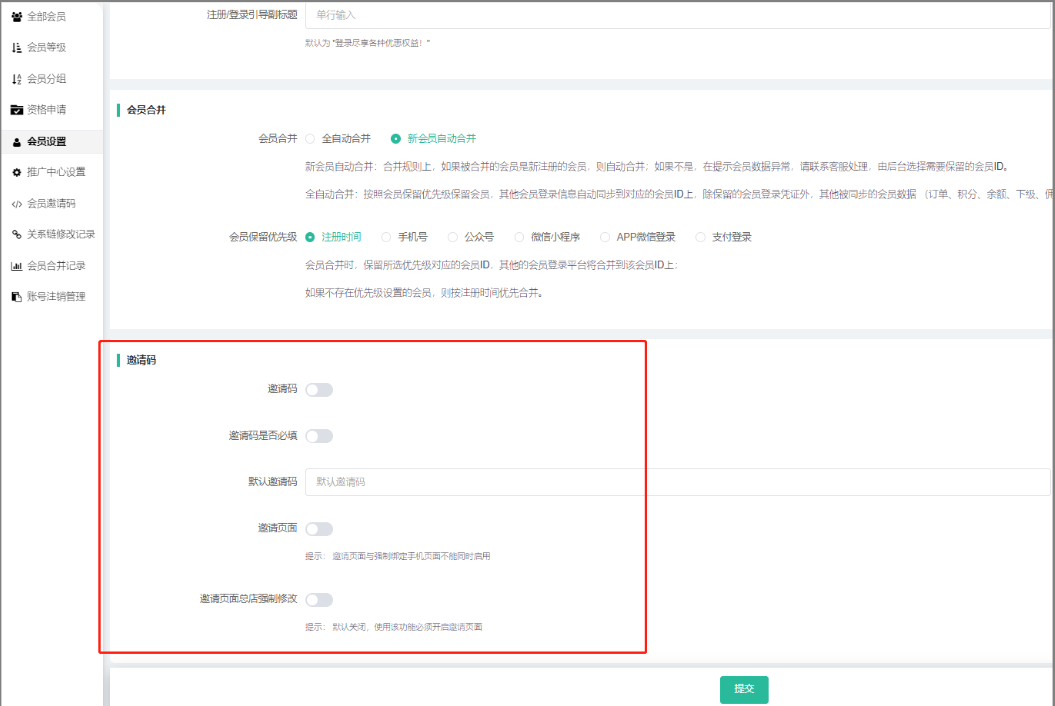Viewport: 1055px width, 706px height.
Task: Select the 微信小程序 radio option
Action: [x=519, y=237]
